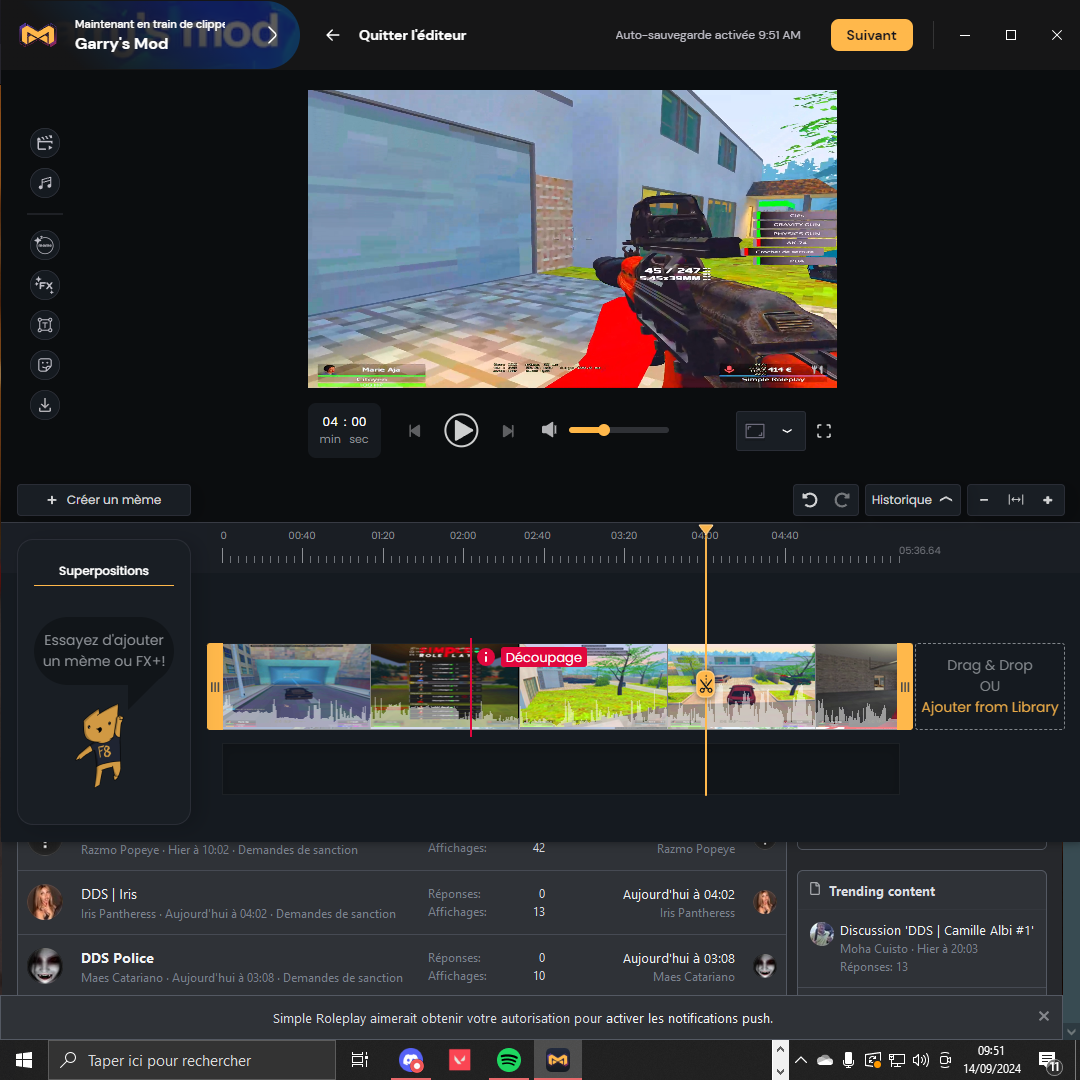Zoom out the timeline with minus
Screen dimensions: 1080x1080
984,500
